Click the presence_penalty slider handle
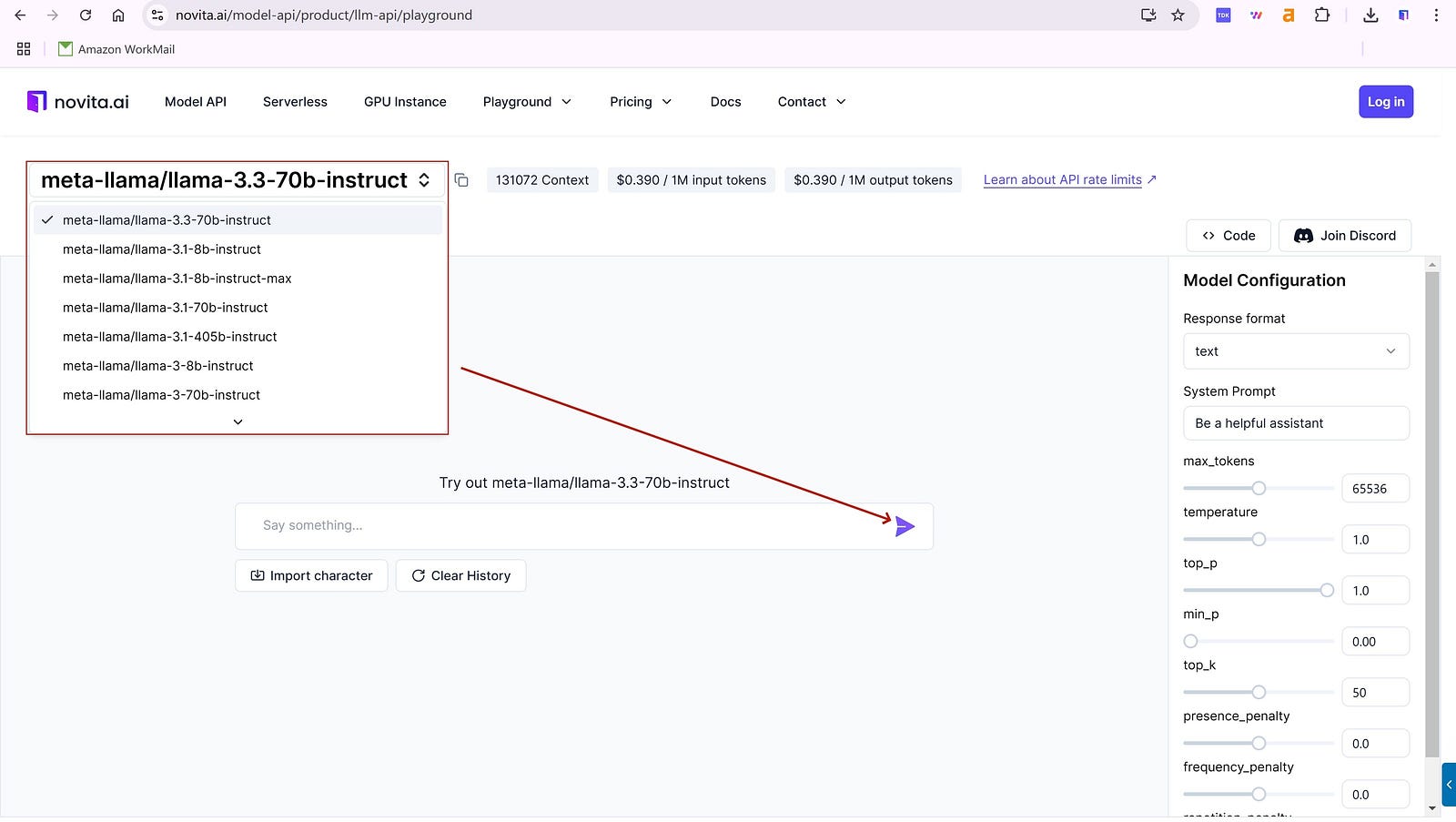This screenshot has height=822, width=1456. coord(1259,743)
